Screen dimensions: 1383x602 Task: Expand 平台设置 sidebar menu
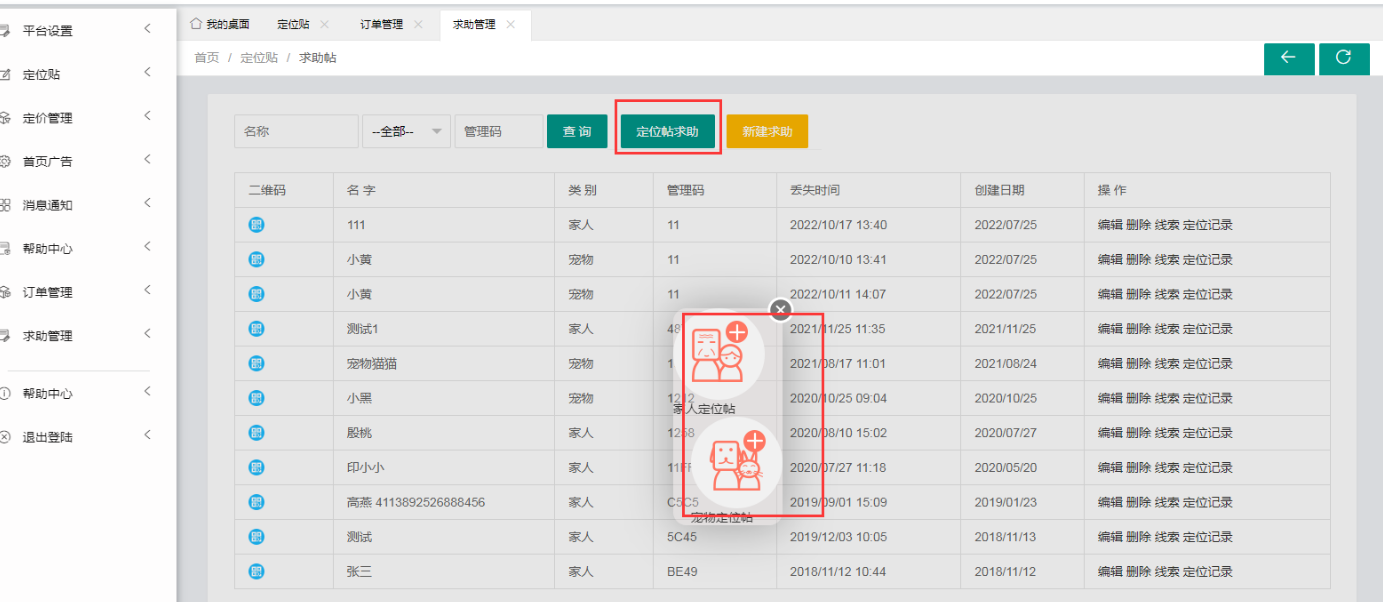80,31
